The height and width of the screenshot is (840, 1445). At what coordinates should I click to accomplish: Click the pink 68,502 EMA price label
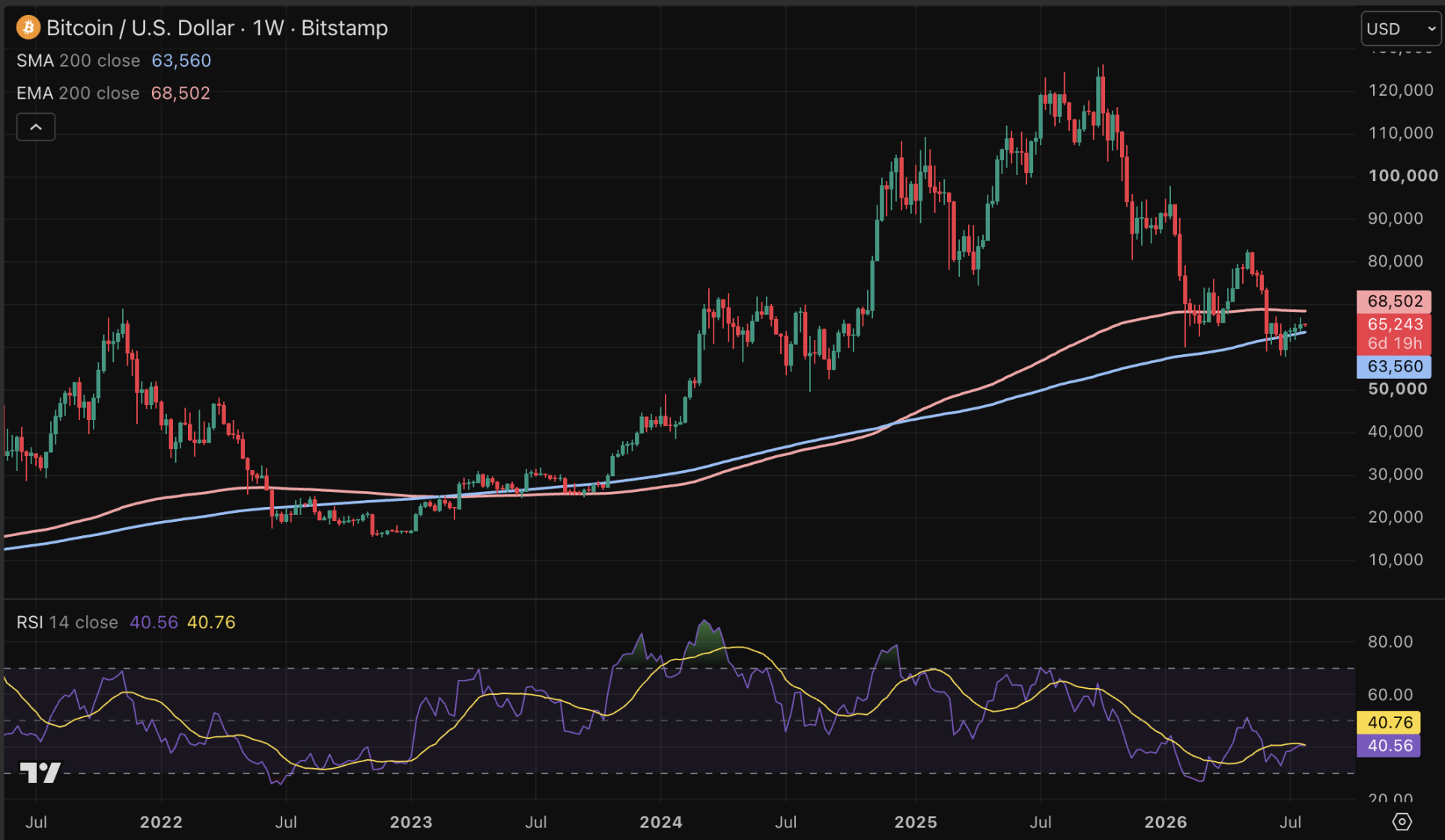point(1394,301)
